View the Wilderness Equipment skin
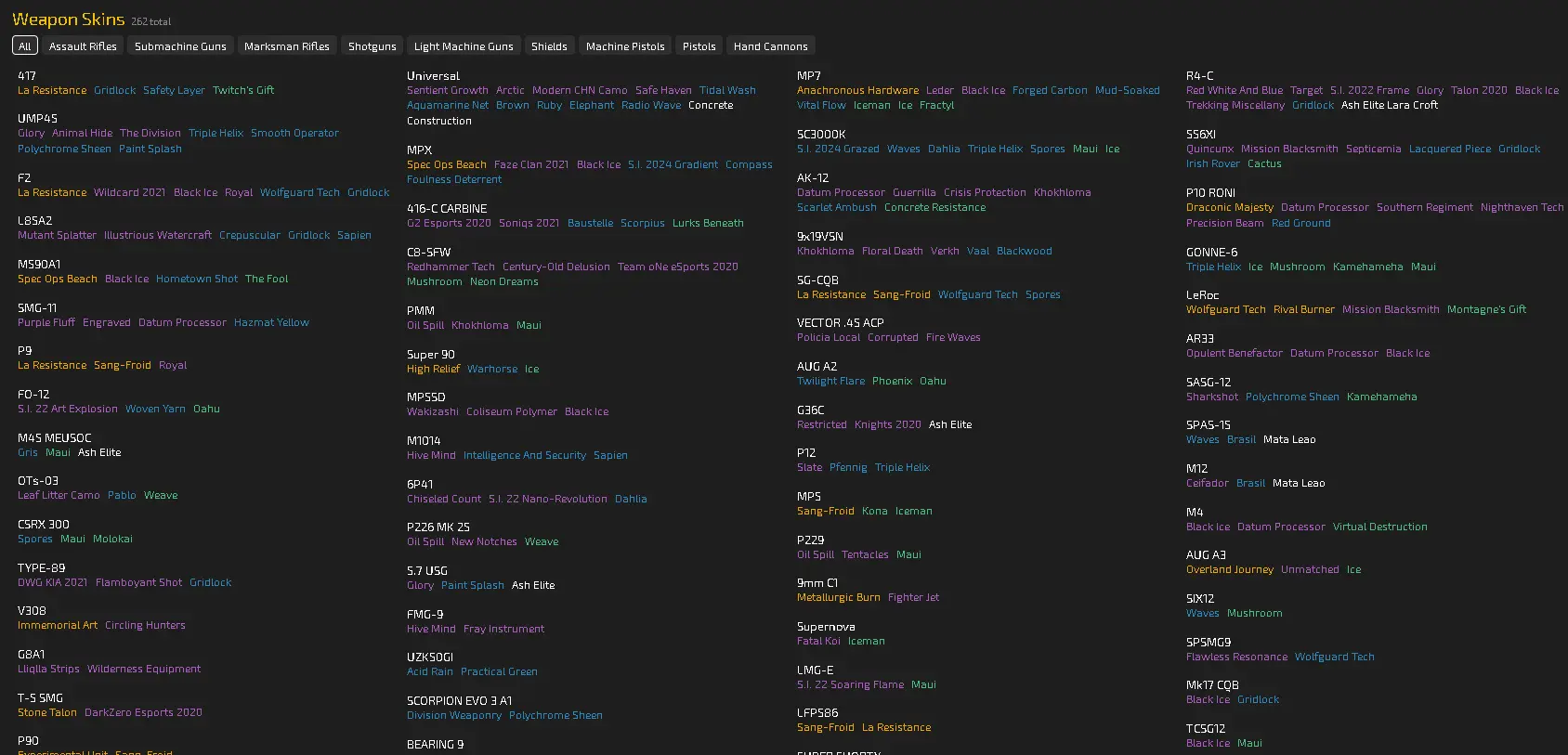 tap(144, 669)
